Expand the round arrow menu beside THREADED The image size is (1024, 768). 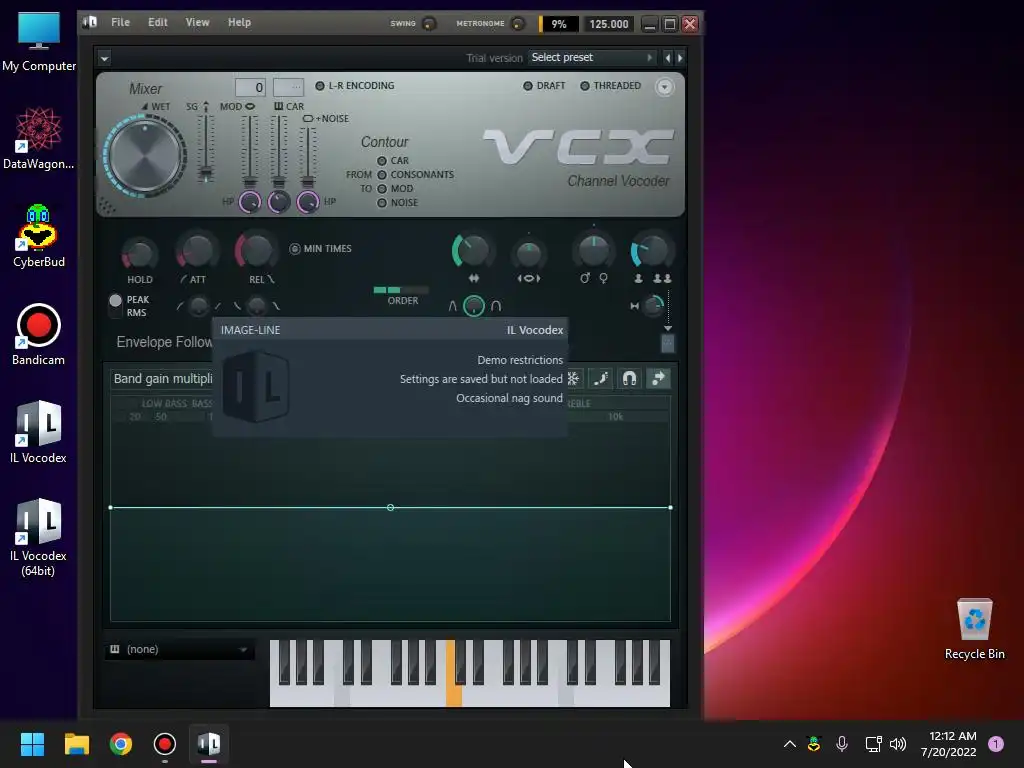664,87
